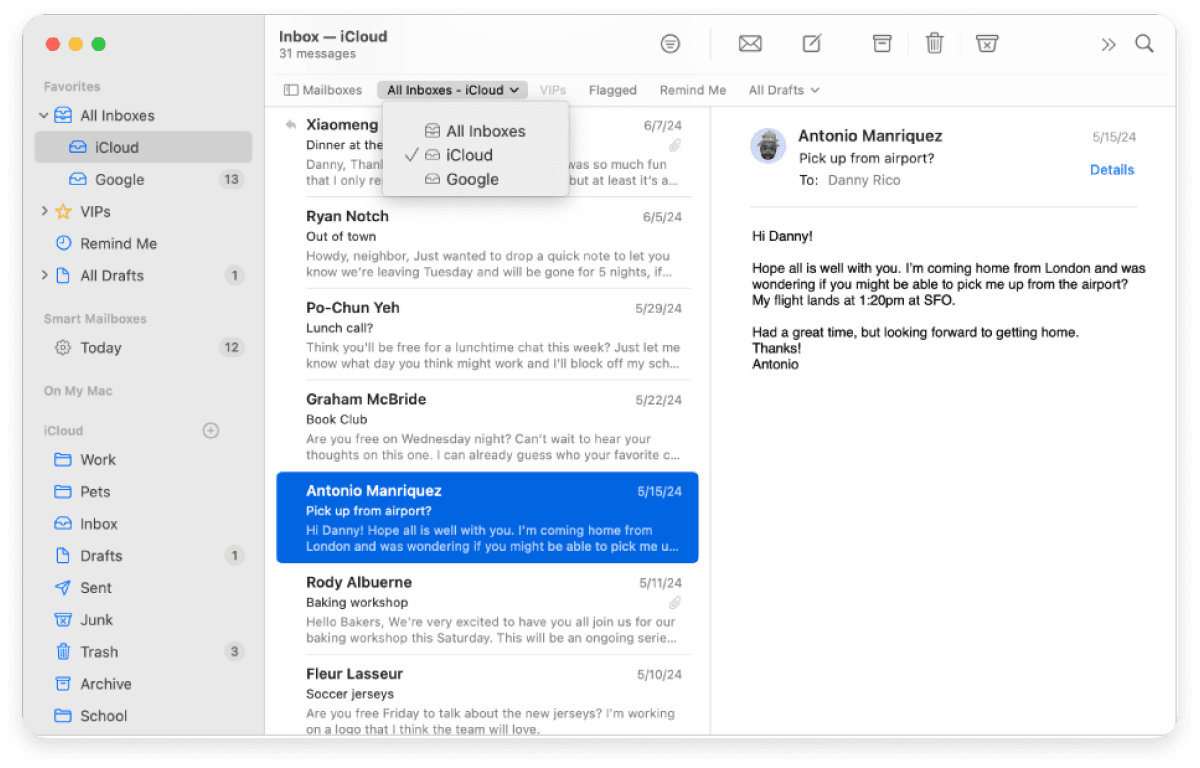Click attachment paperclip on Rody Albuerne email

675,603
